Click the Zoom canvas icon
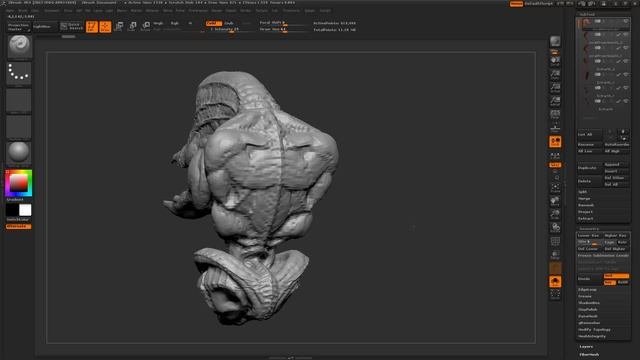Image resolution: width=640 pixels, height=360 pixels. coord(555,74)
